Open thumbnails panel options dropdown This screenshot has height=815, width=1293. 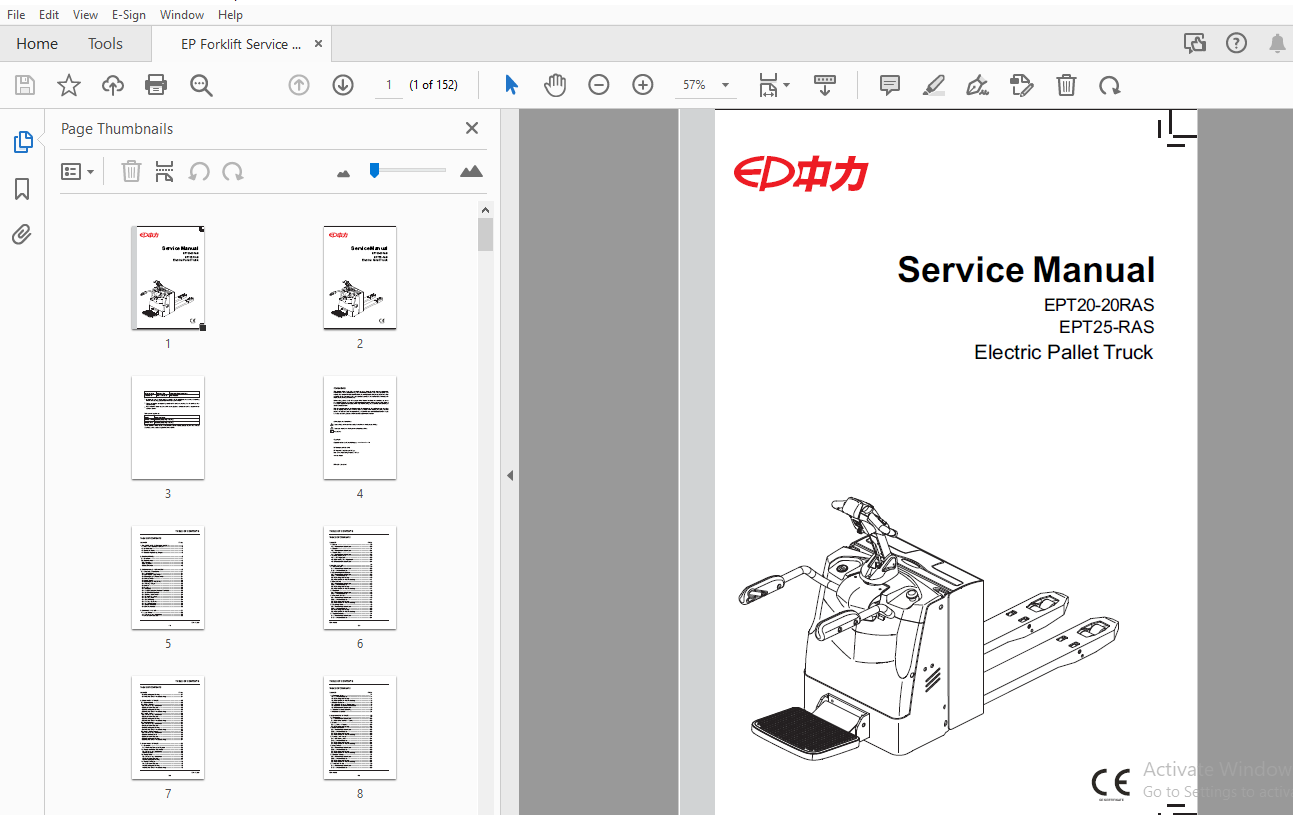coord(78,172)
